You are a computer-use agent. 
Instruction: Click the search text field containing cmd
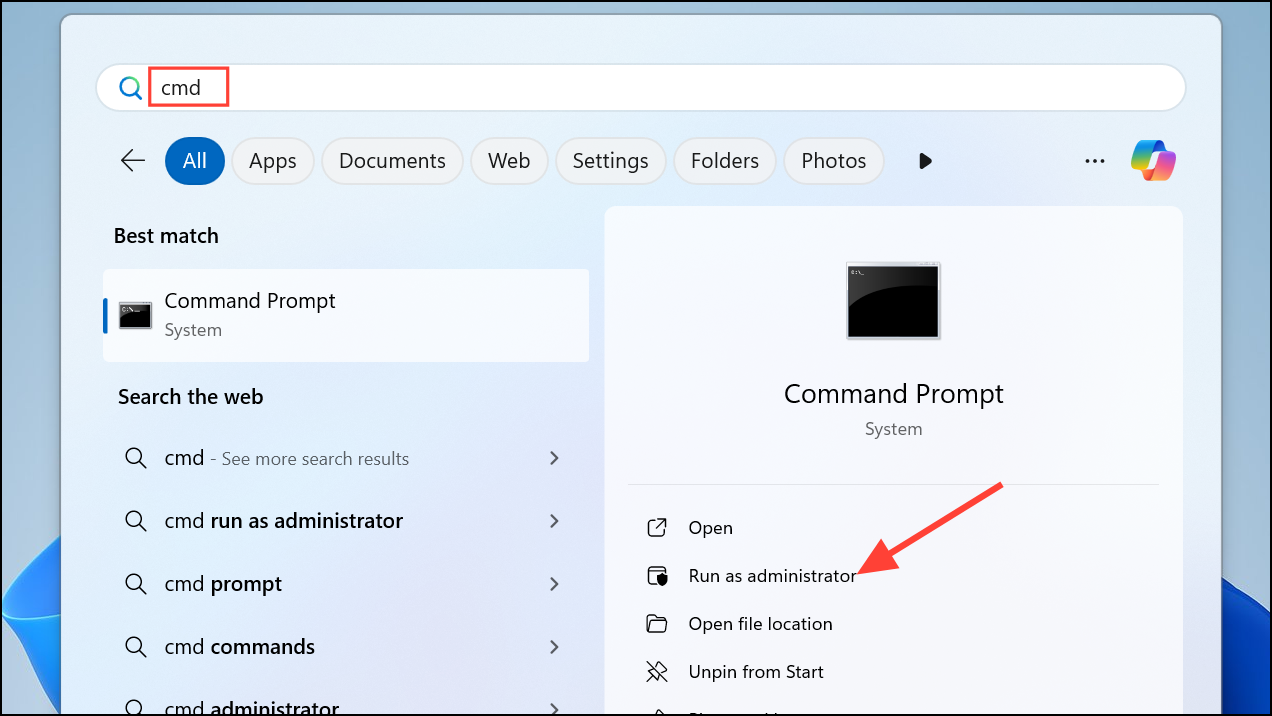[640, 88]
